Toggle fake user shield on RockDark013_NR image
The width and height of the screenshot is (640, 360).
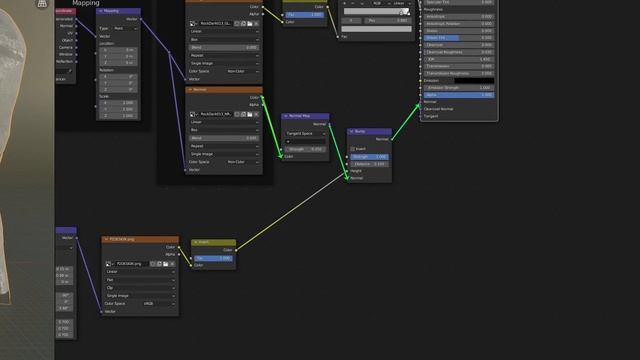(x=237, y=114)
